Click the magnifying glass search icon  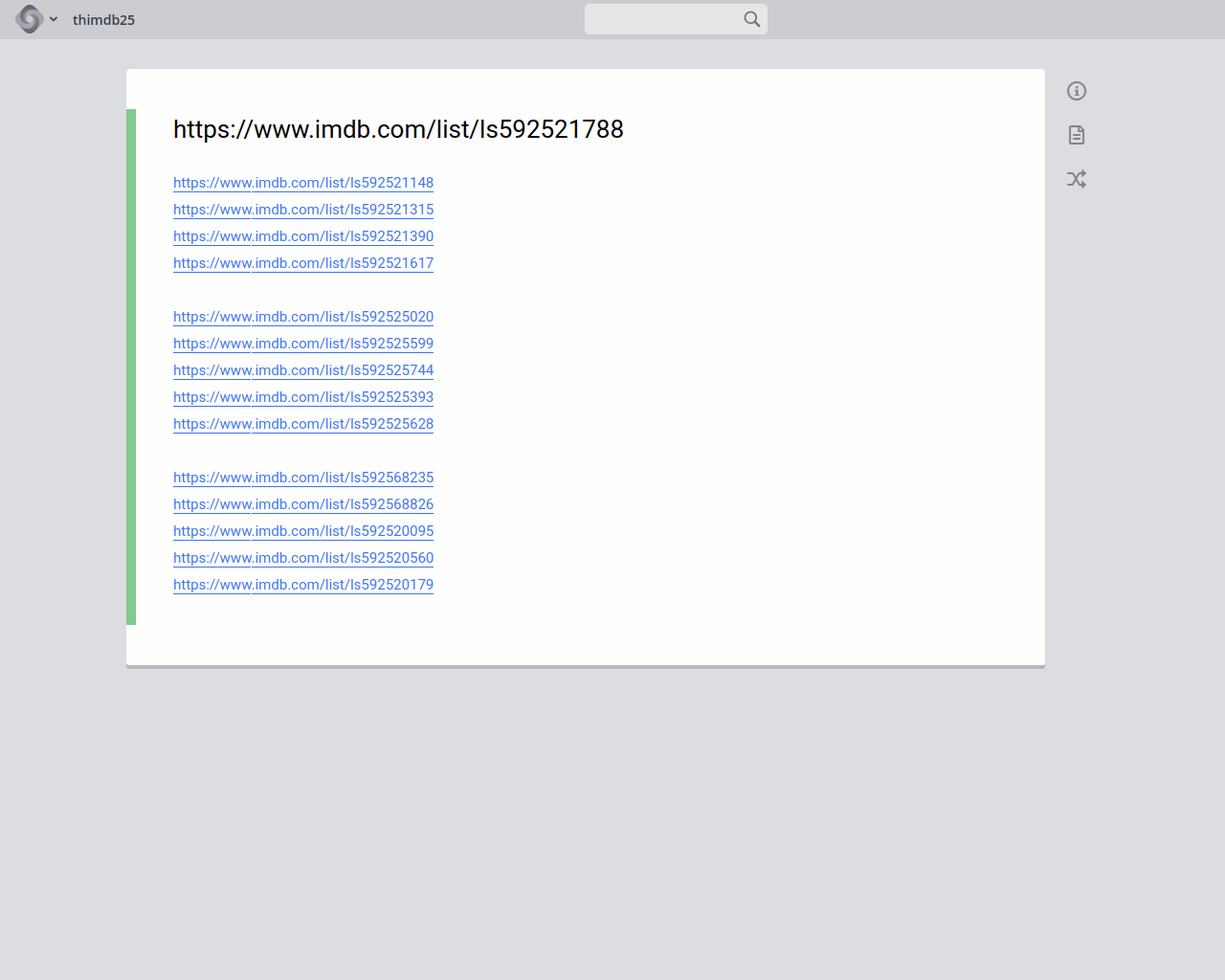point(752,19)
